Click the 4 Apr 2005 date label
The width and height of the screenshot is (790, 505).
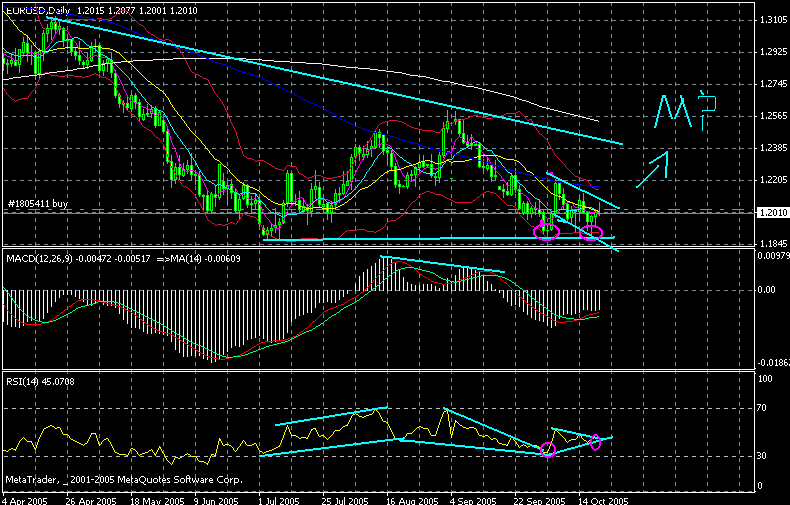(x=25, y=496)
